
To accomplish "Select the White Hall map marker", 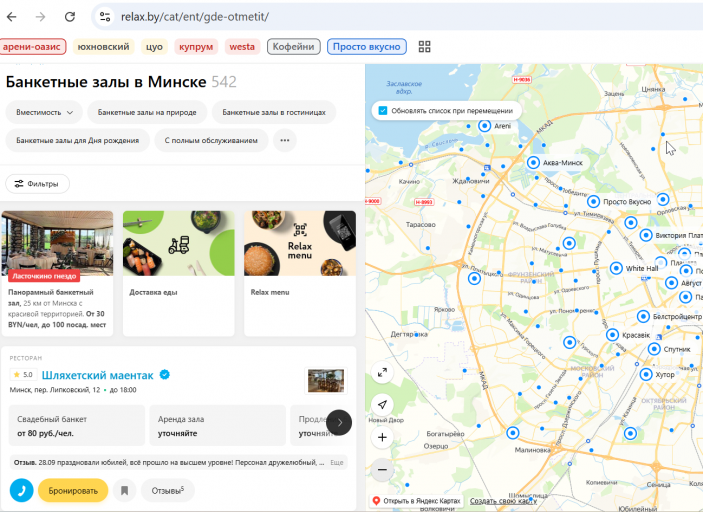I will [x=616, y=268].
